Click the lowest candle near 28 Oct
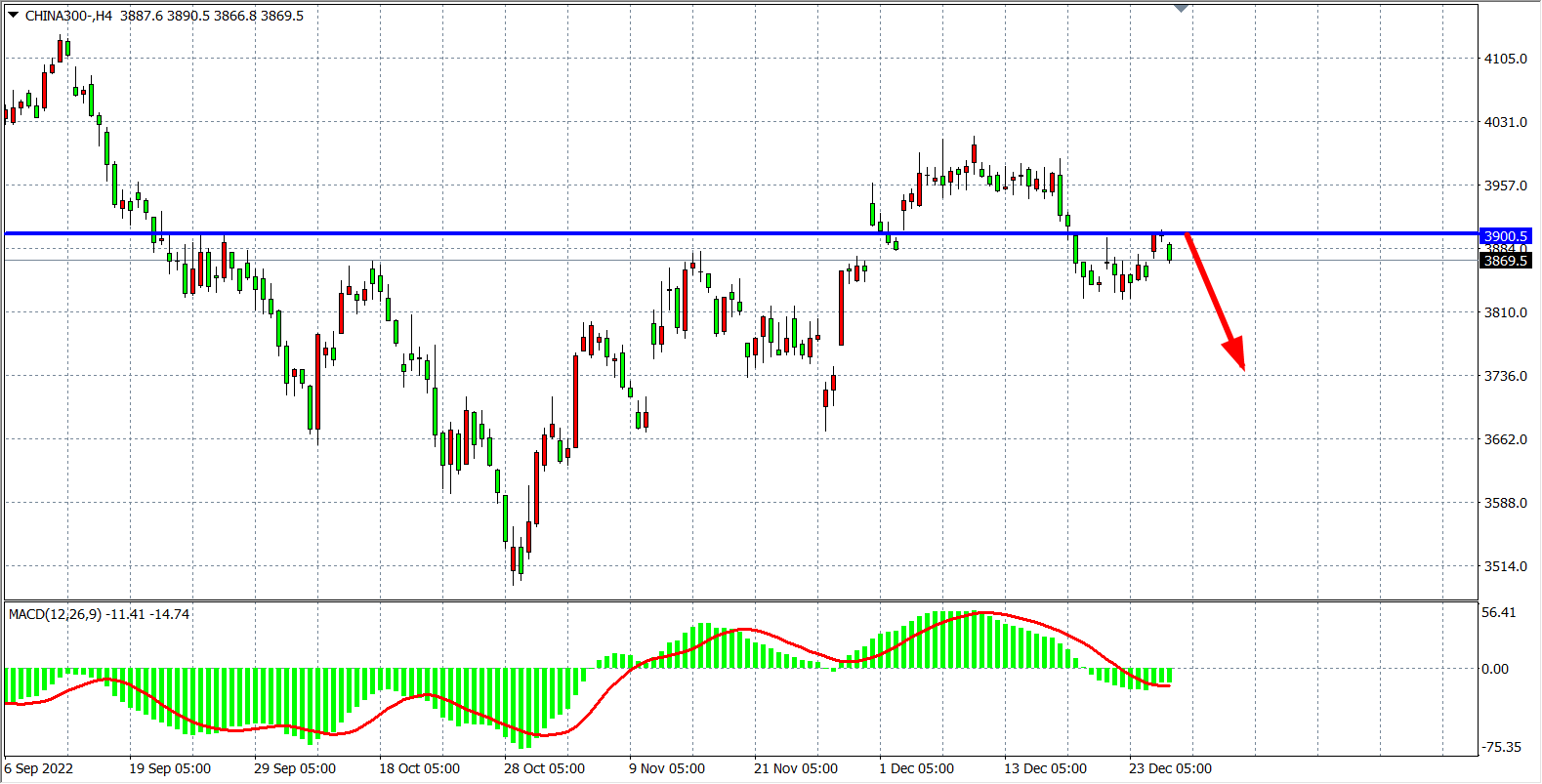1542x784 pixels. click(x=513, y=559)
